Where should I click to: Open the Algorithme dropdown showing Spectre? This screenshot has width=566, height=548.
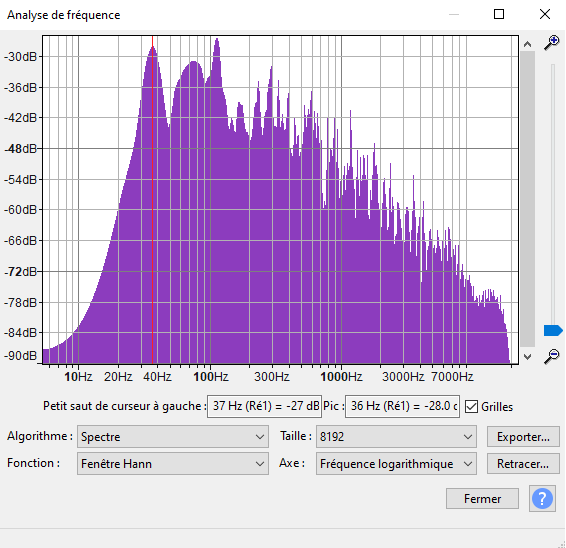click(173, 436)
